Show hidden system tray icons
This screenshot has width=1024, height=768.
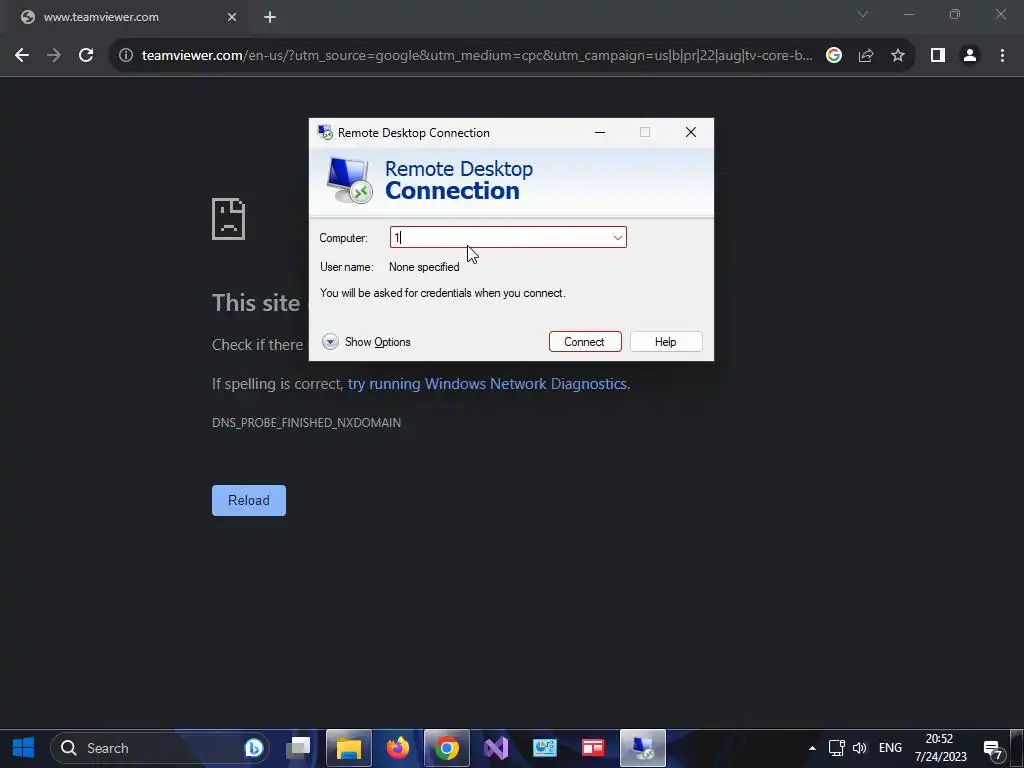pos(812,748)
